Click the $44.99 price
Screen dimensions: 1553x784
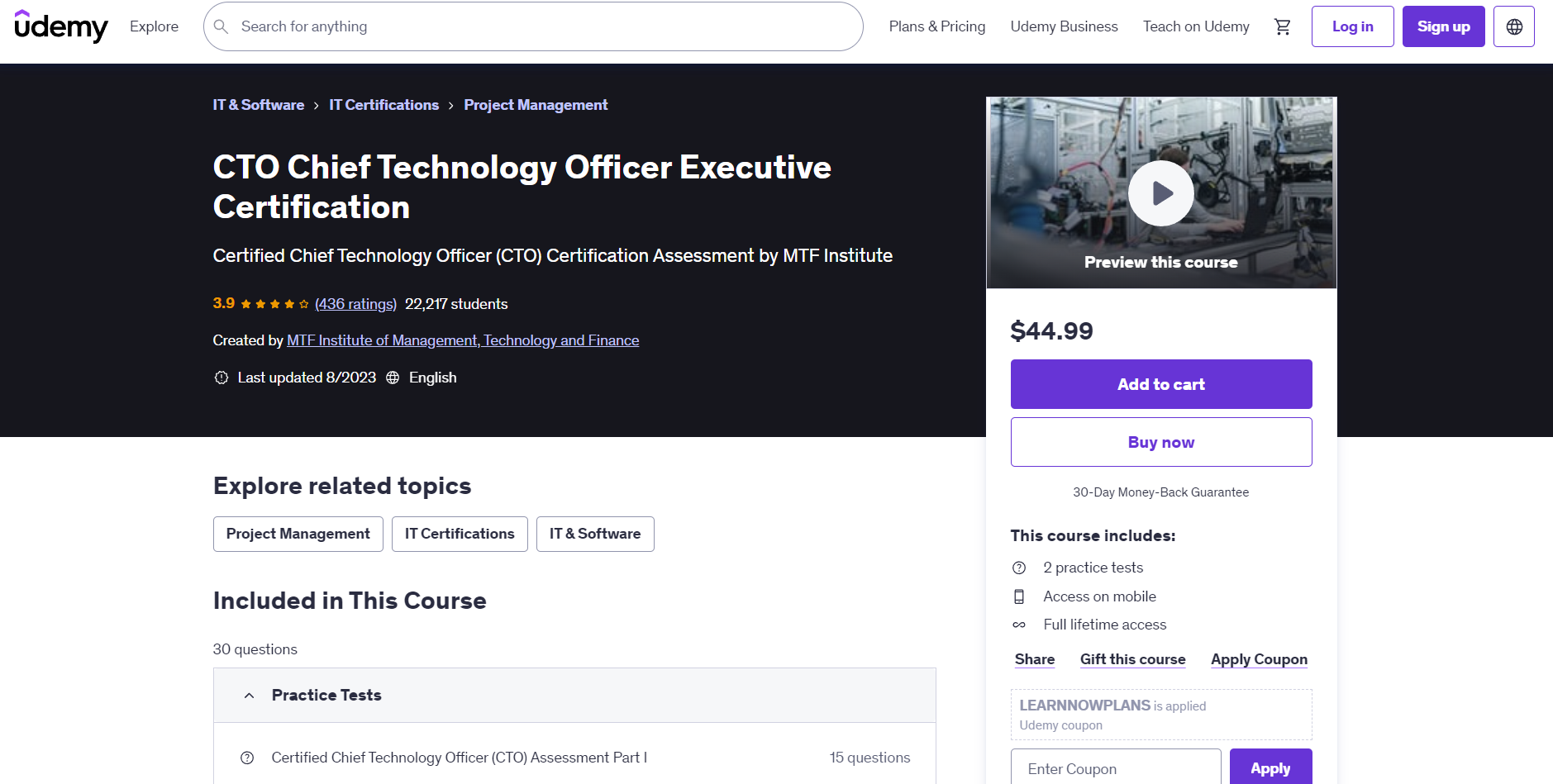(1051, 331)
